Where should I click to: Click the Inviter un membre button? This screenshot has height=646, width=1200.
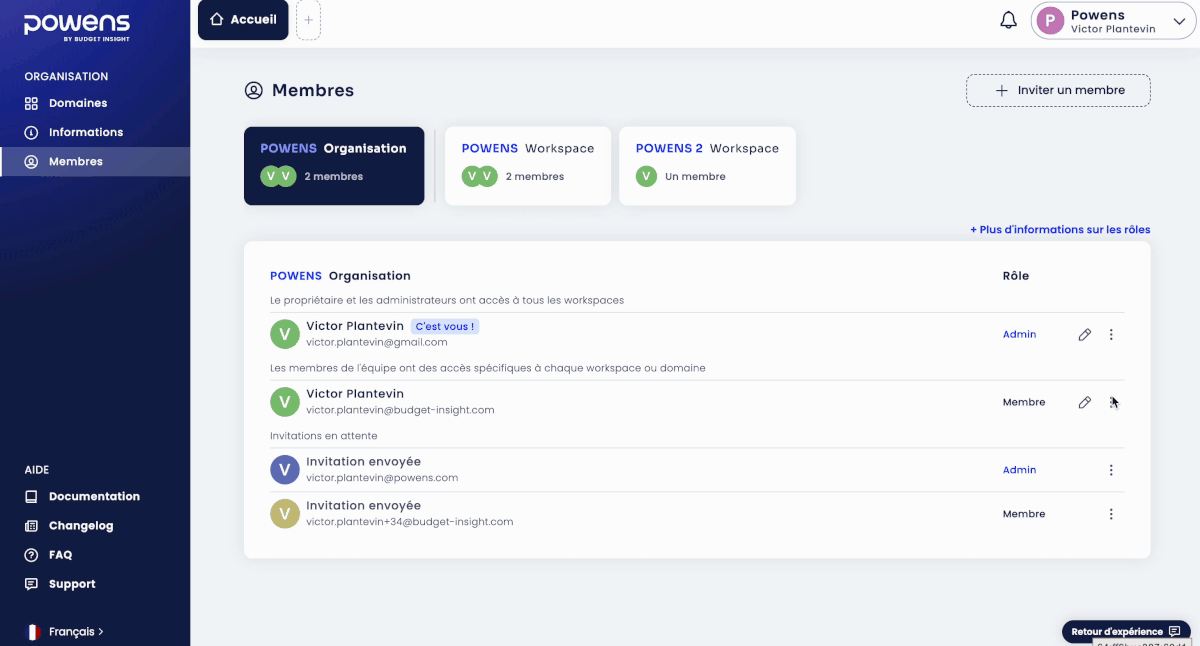tap(1058, 90)
